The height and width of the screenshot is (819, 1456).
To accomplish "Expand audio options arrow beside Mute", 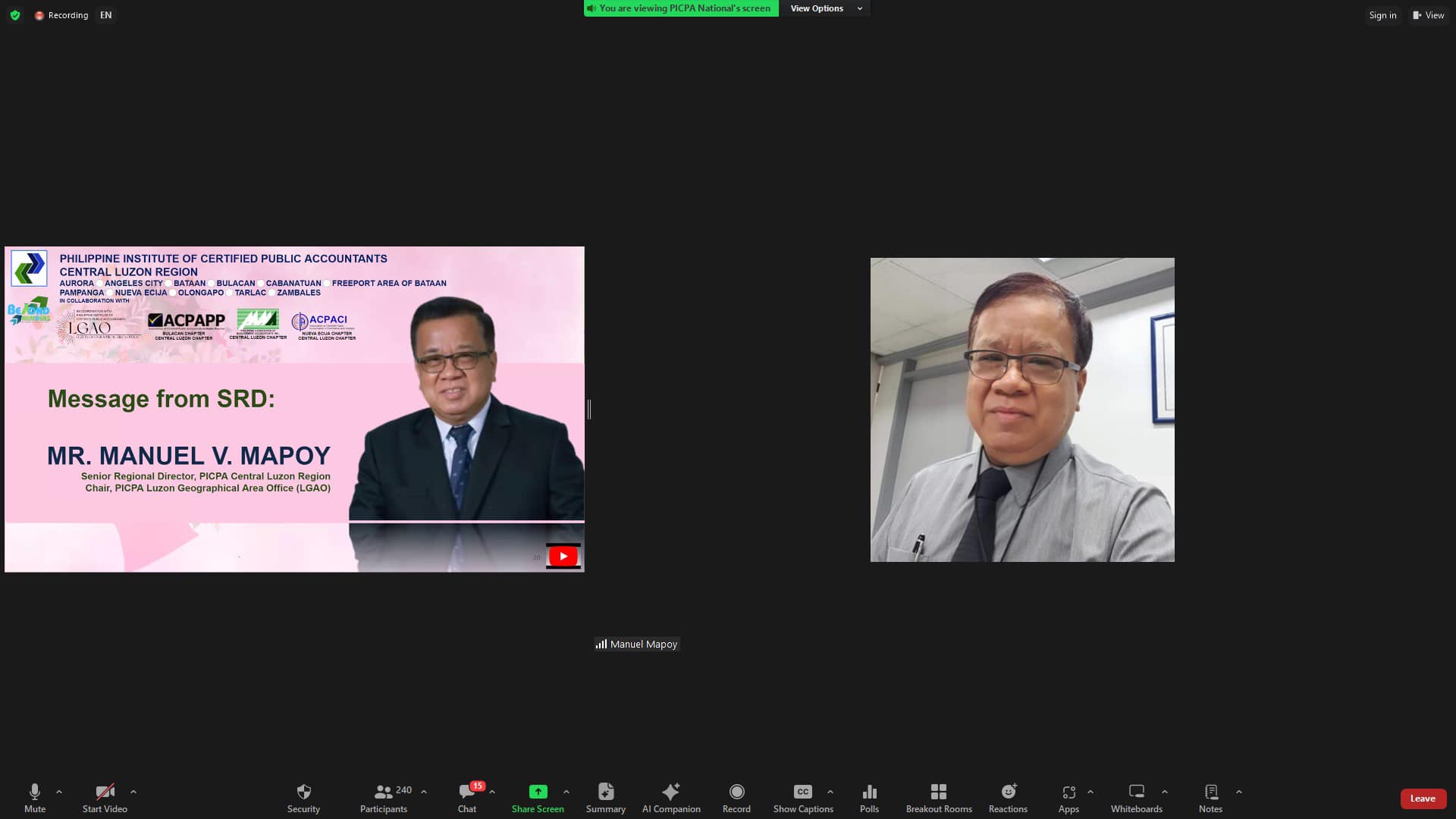I will click(x=59, y=792).
